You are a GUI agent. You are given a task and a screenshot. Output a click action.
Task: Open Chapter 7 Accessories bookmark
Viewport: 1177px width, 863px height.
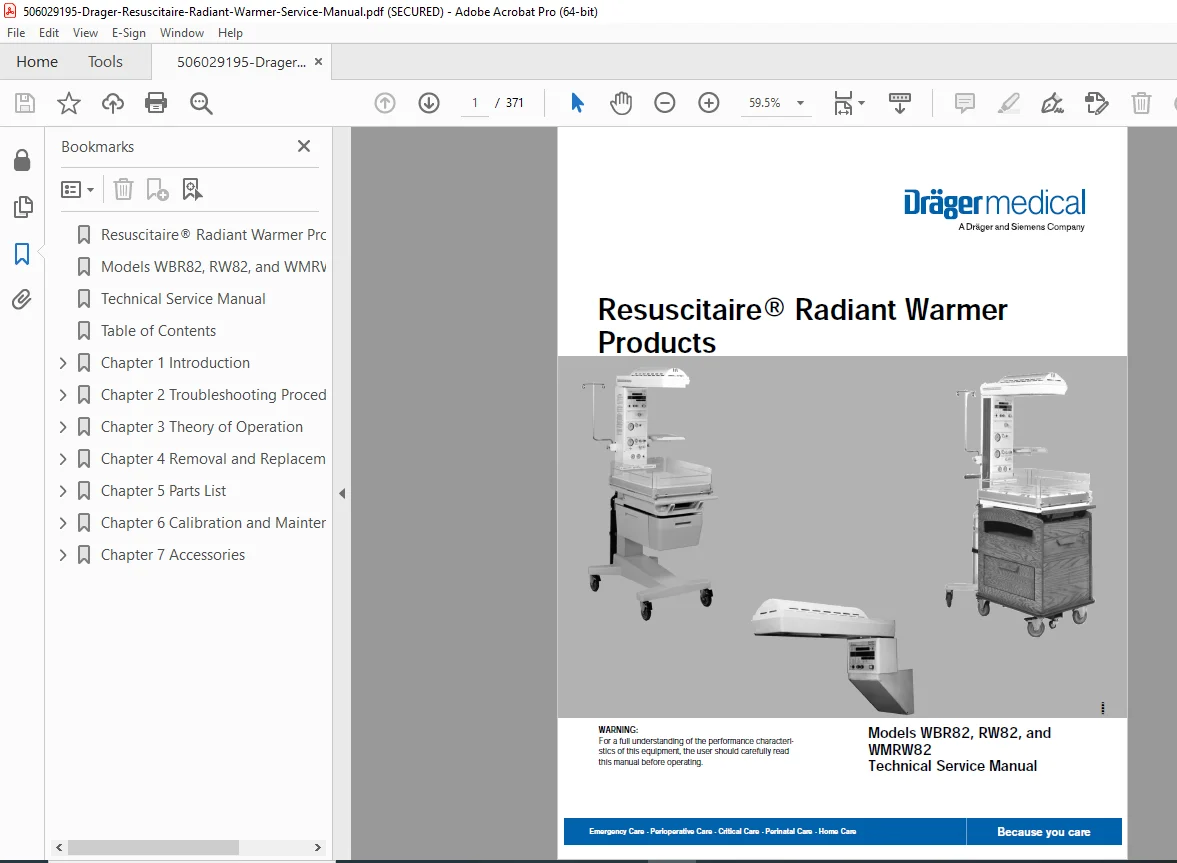[x=173, y=555]
